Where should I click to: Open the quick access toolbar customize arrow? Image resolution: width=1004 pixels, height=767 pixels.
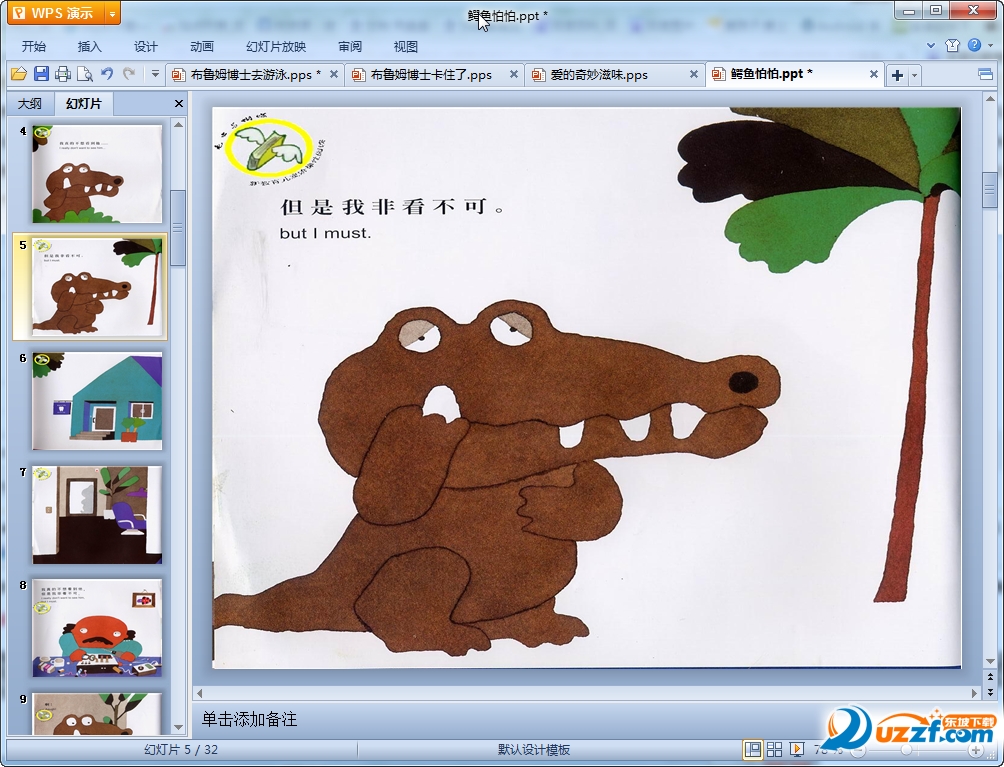[x=155, y=74]
